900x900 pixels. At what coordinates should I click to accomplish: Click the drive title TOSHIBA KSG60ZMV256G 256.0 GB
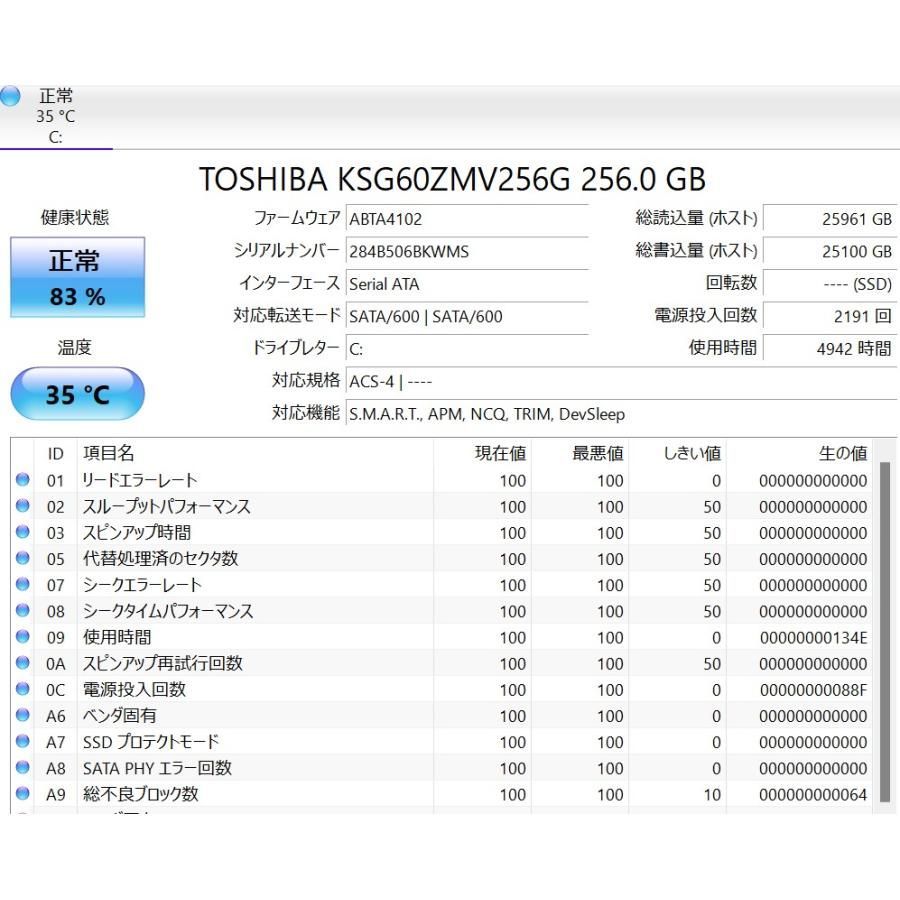pyautogui.click(x=452, y=179)
